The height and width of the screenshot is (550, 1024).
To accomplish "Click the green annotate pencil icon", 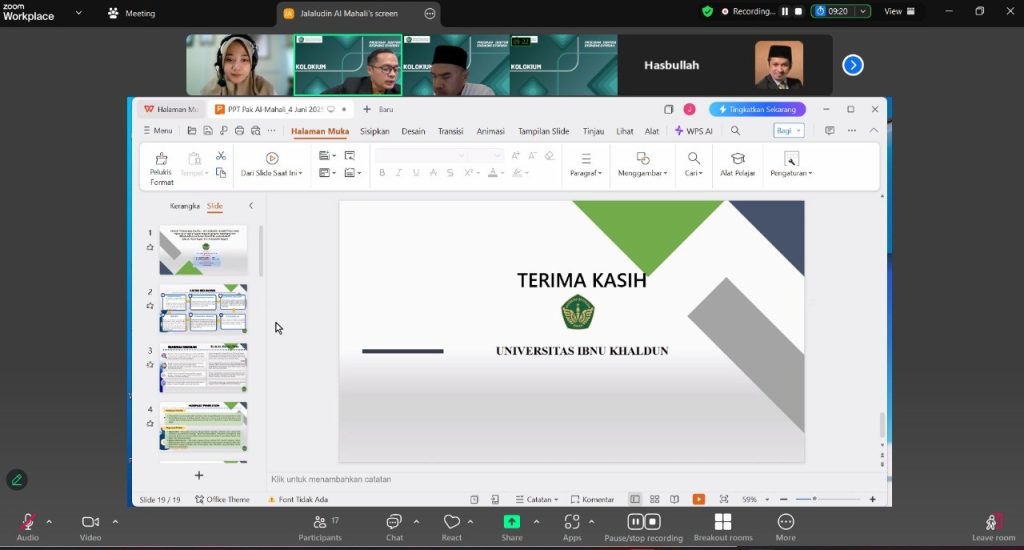I will 17,480.
